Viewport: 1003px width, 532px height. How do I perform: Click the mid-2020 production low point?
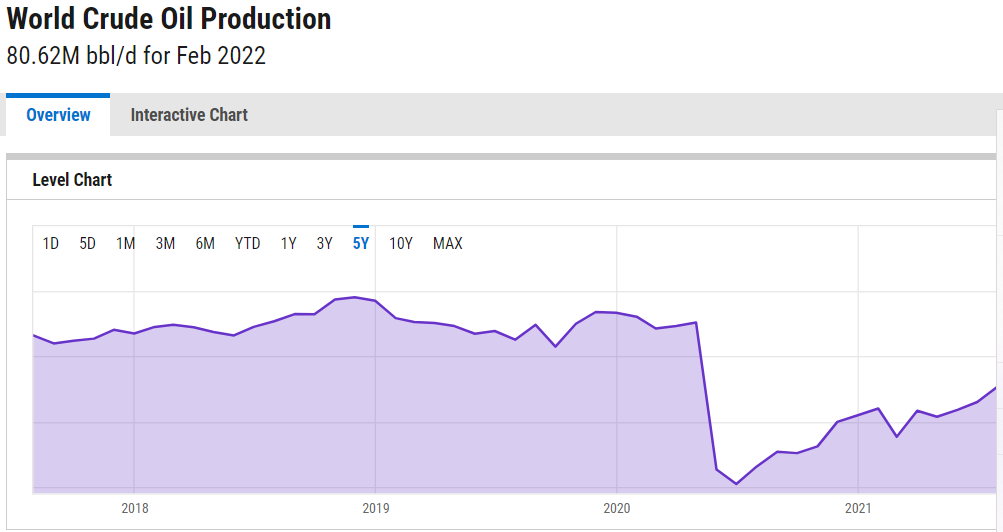click(x=736, y=484)
